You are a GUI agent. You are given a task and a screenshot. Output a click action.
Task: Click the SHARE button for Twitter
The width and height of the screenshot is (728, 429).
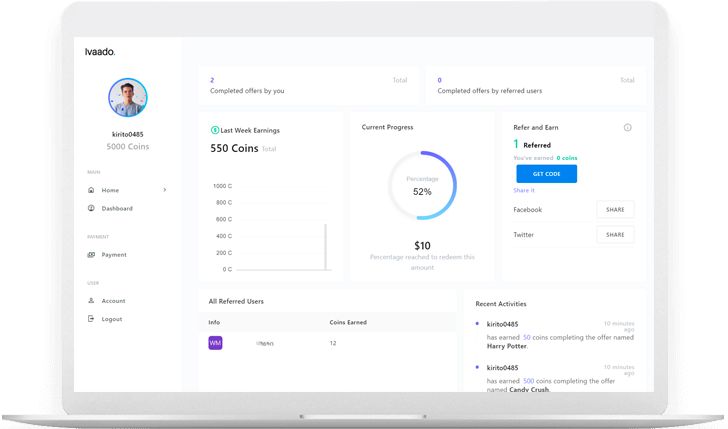[615, 235]
